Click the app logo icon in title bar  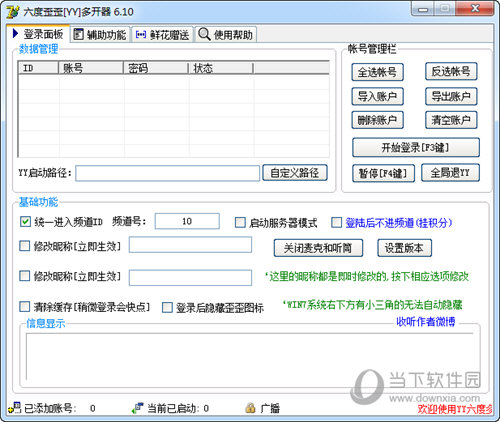click(13, 12)
